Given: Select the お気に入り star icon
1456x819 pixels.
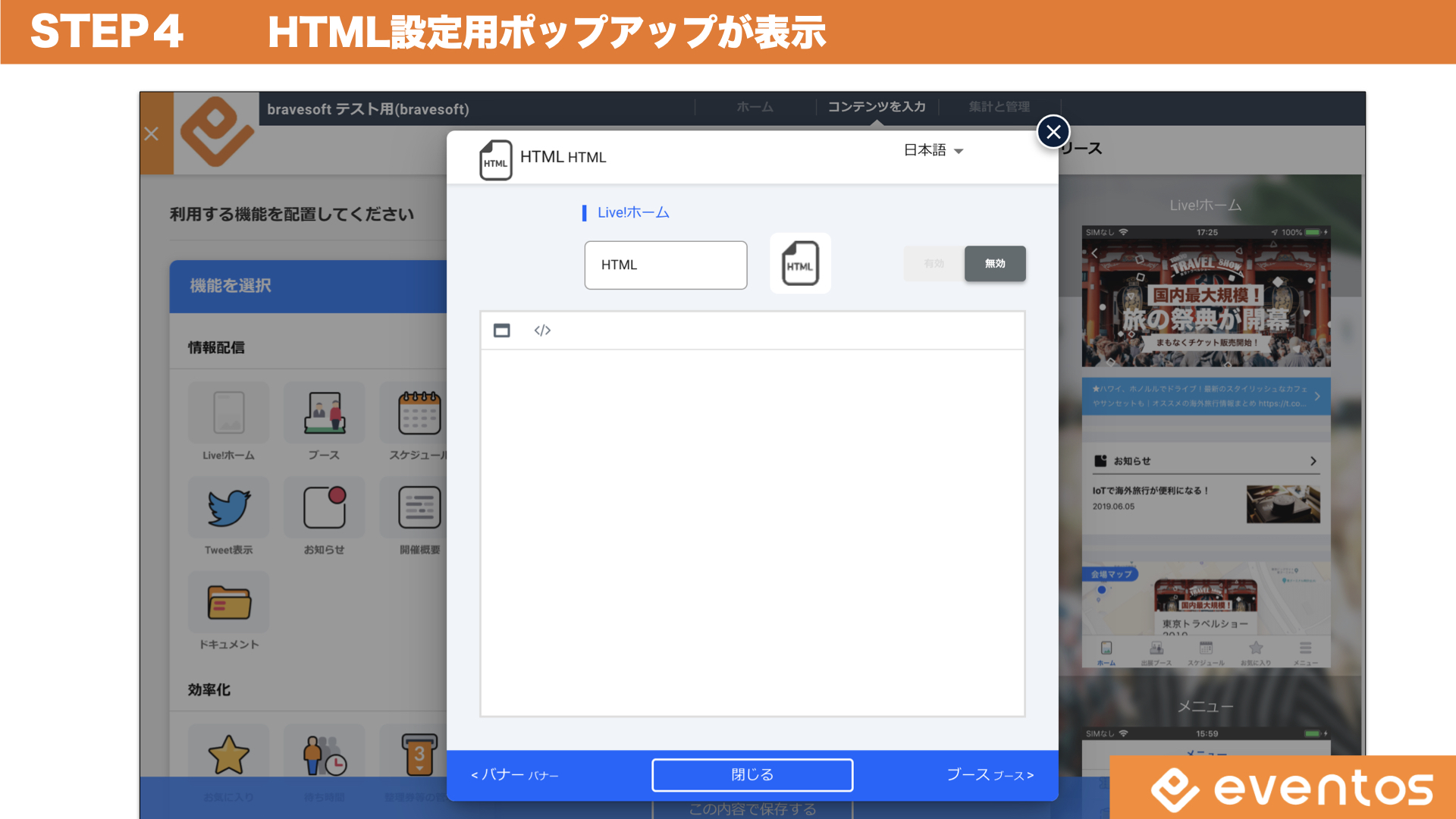Looking at the screenshot, I should click(x=228, y=756).
